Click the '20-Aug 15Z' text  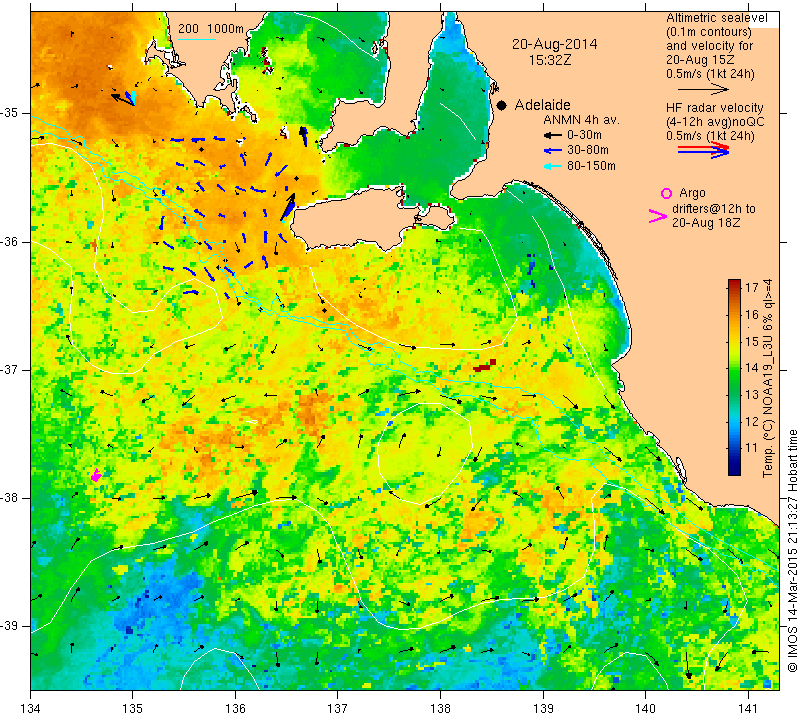coord(700,60)
